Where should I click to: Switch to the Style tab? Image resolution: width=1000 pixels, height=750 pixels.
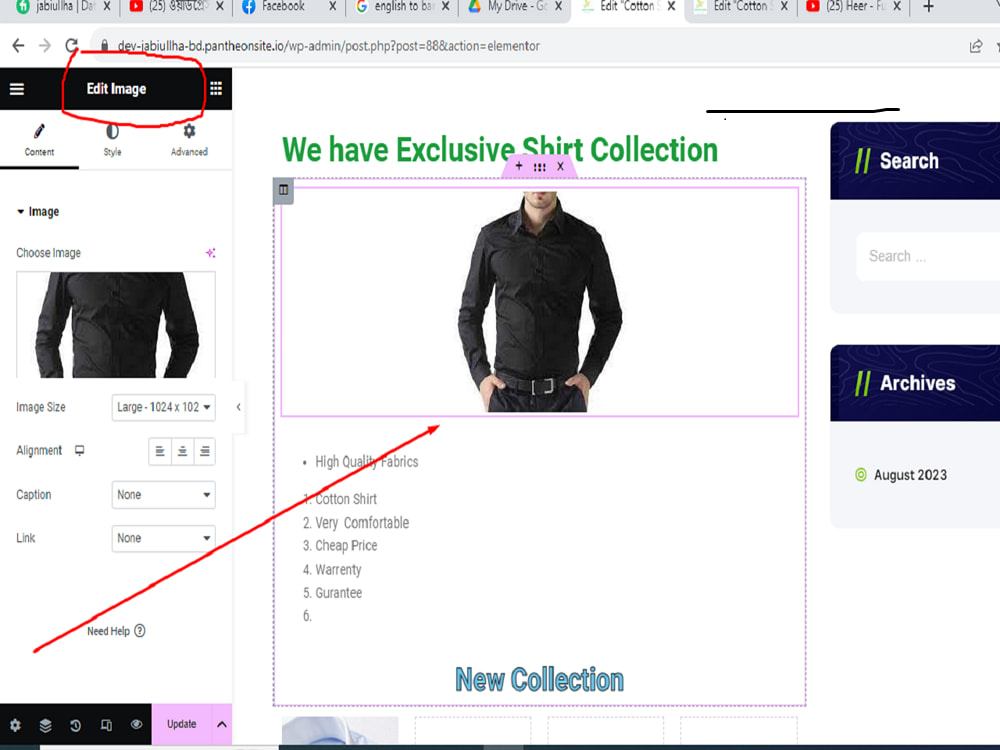(112, 140)
